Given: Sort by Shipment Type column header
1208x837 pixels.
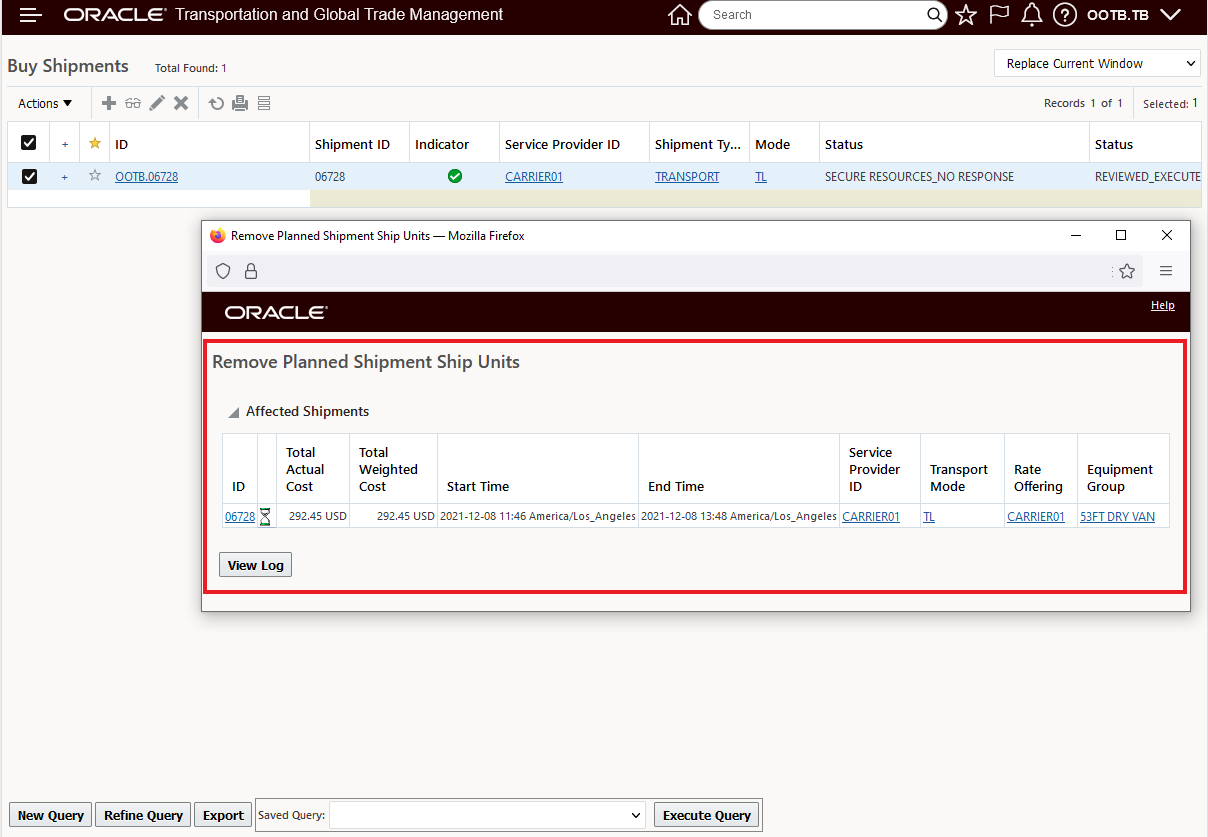Looking at the screenshot, I should [x=698, y=144].
